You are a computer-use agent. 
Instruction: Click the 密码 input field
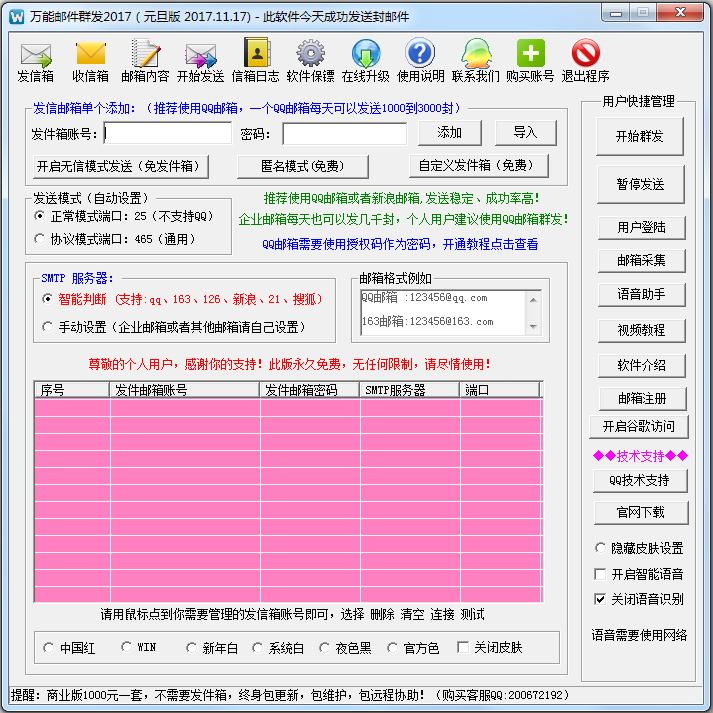point(344,134)
